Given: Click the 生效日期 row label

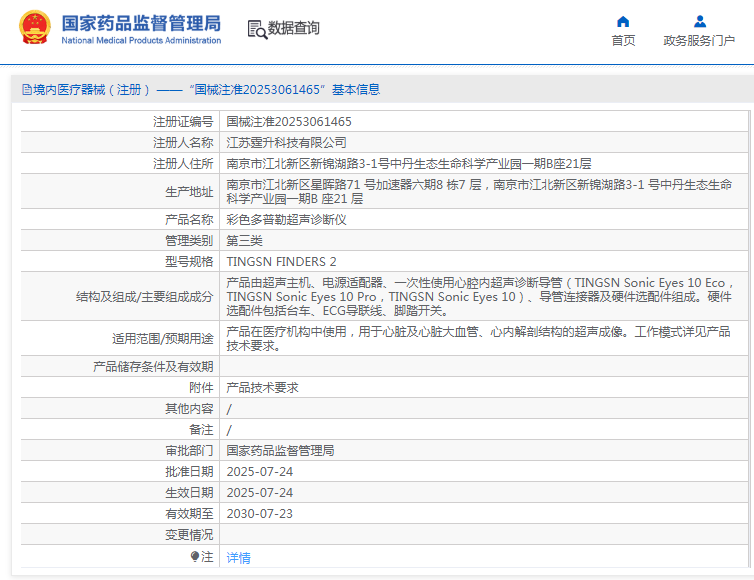Looking at the screenshot, I should pos(189,493).
